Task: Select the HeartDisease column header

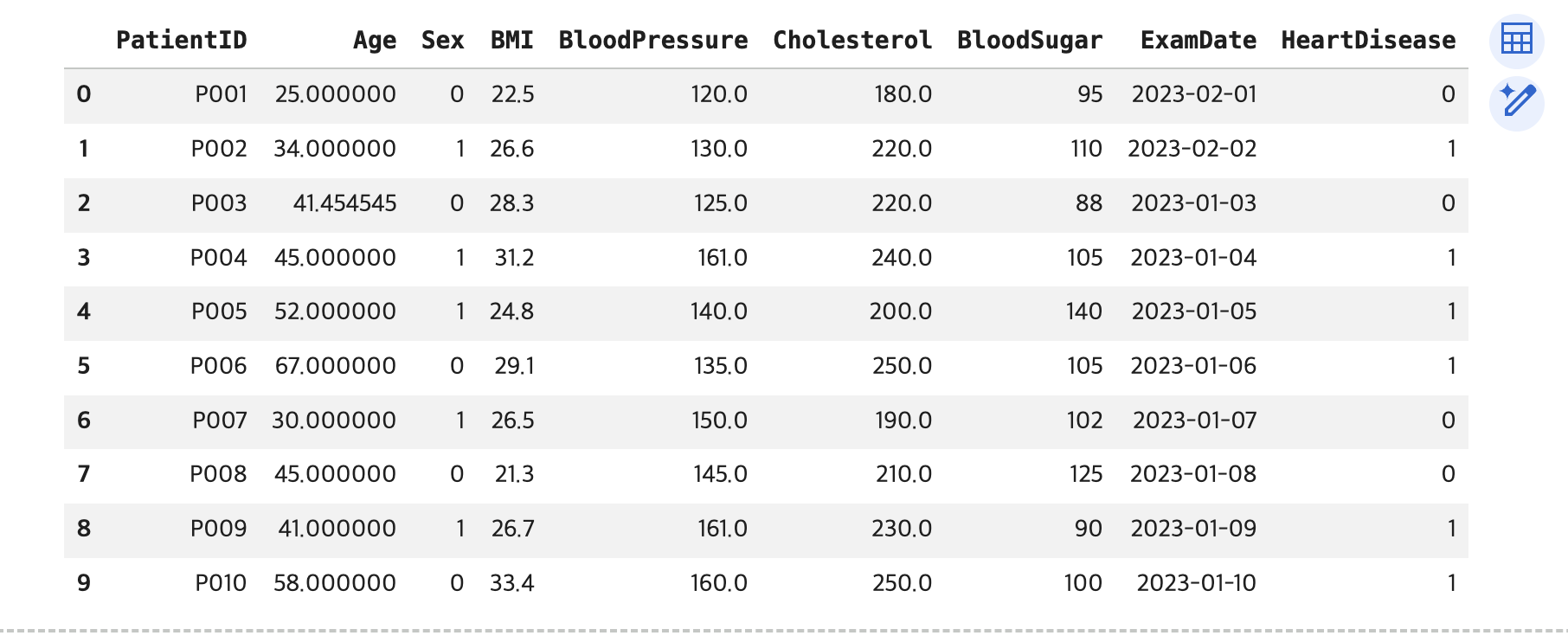Action: coord(1368,40)
